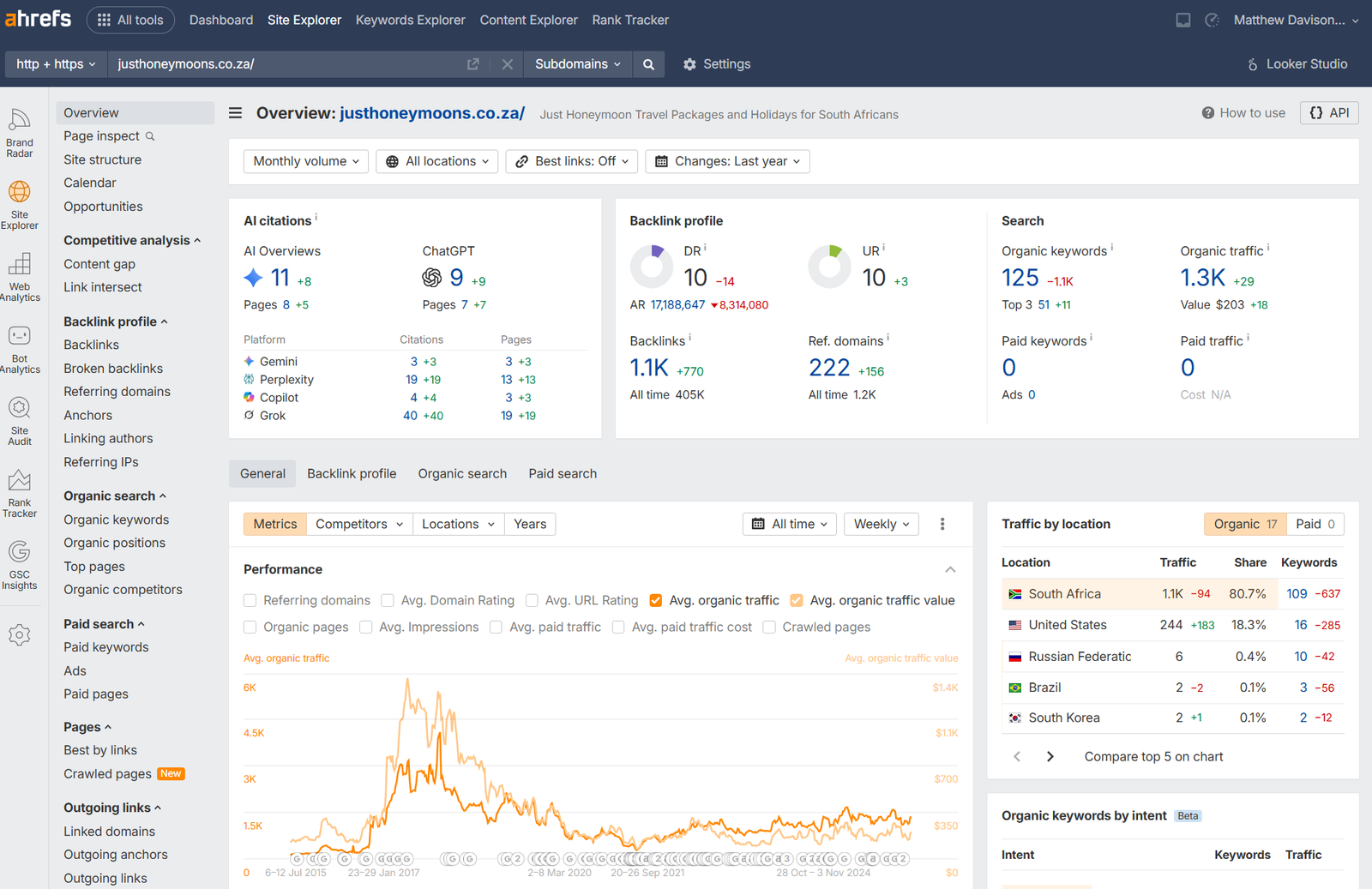
Task: Enable the Avg. paid traffic checkbox
Action: [496, 628]
